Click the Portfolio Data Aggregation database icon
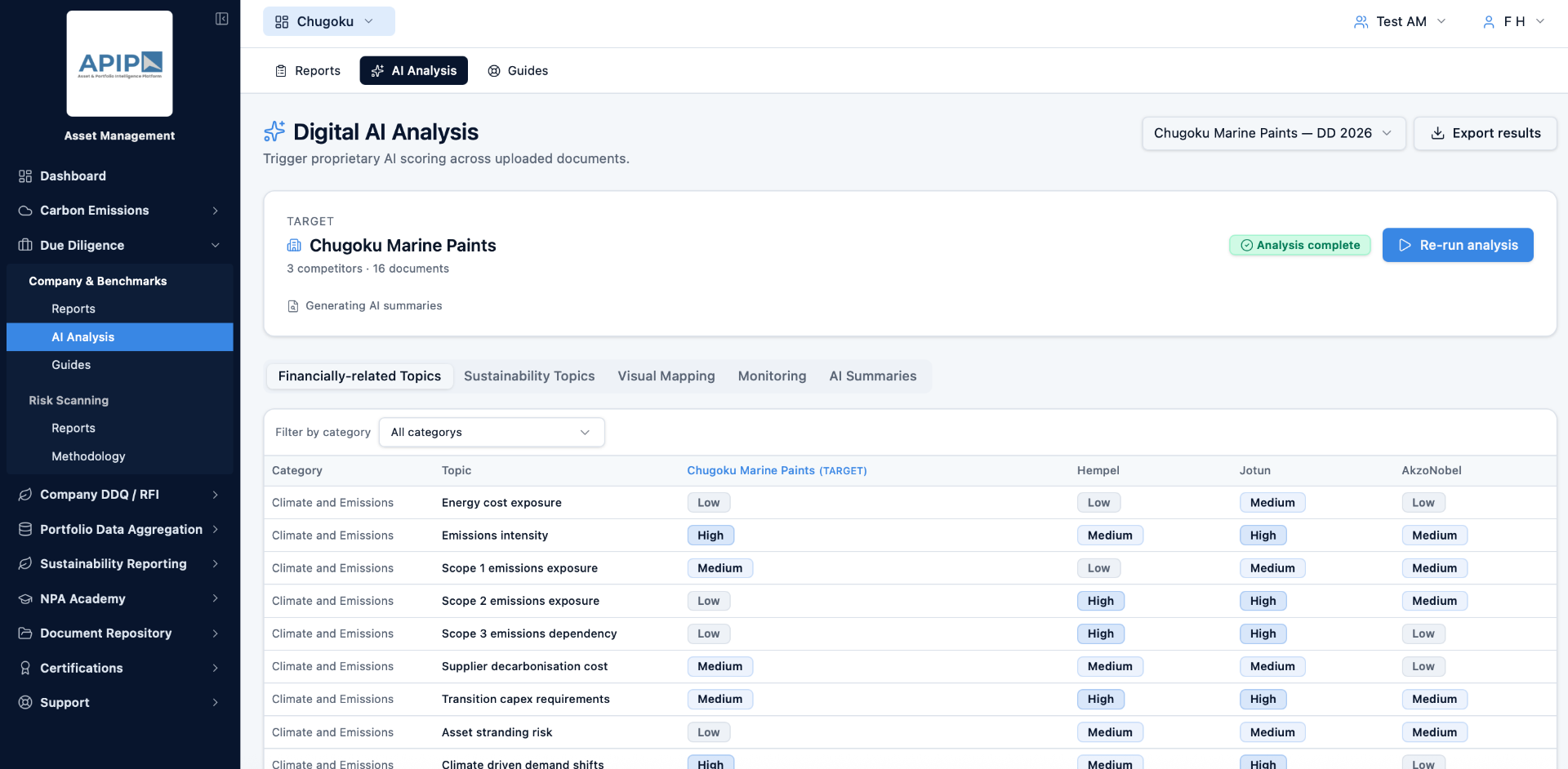Image resolution: width=1568 pixels, height=769 pixels. [x=25, y=529]
